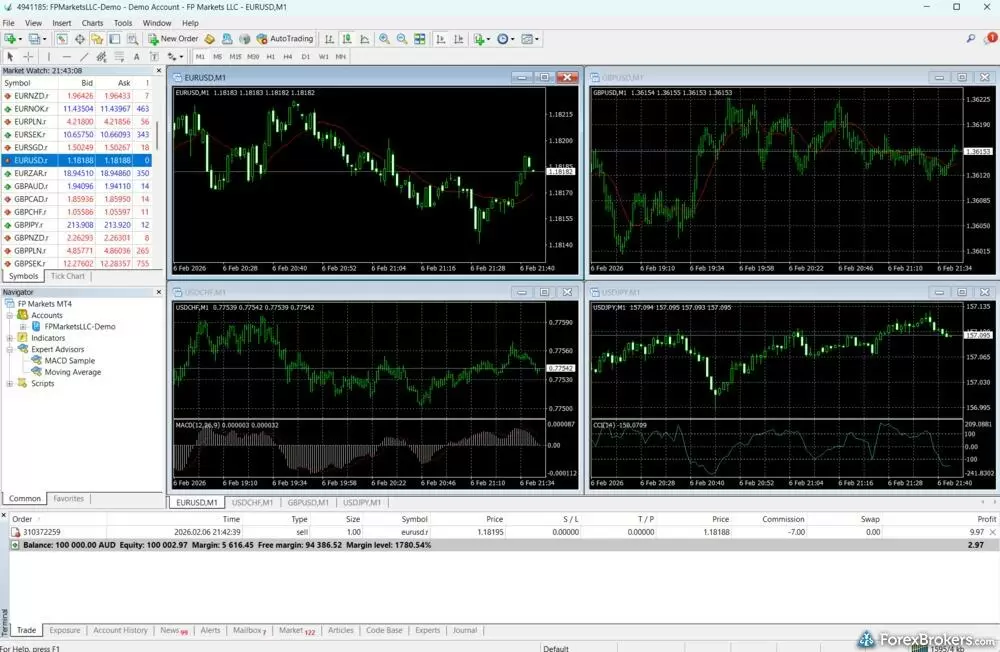Switch to the Mailbox terminal tab
Image resolution: width=1000 pixels, height=652 pixels.
(247, 630)
